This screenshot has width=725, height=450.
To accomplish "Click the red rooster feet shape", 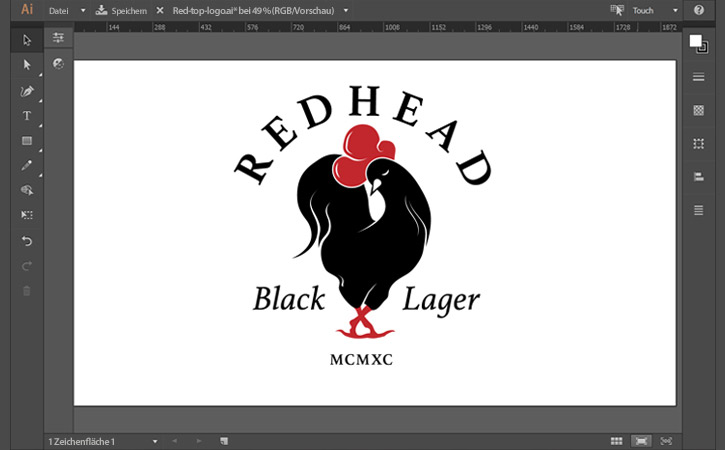I will pos(364,322).
